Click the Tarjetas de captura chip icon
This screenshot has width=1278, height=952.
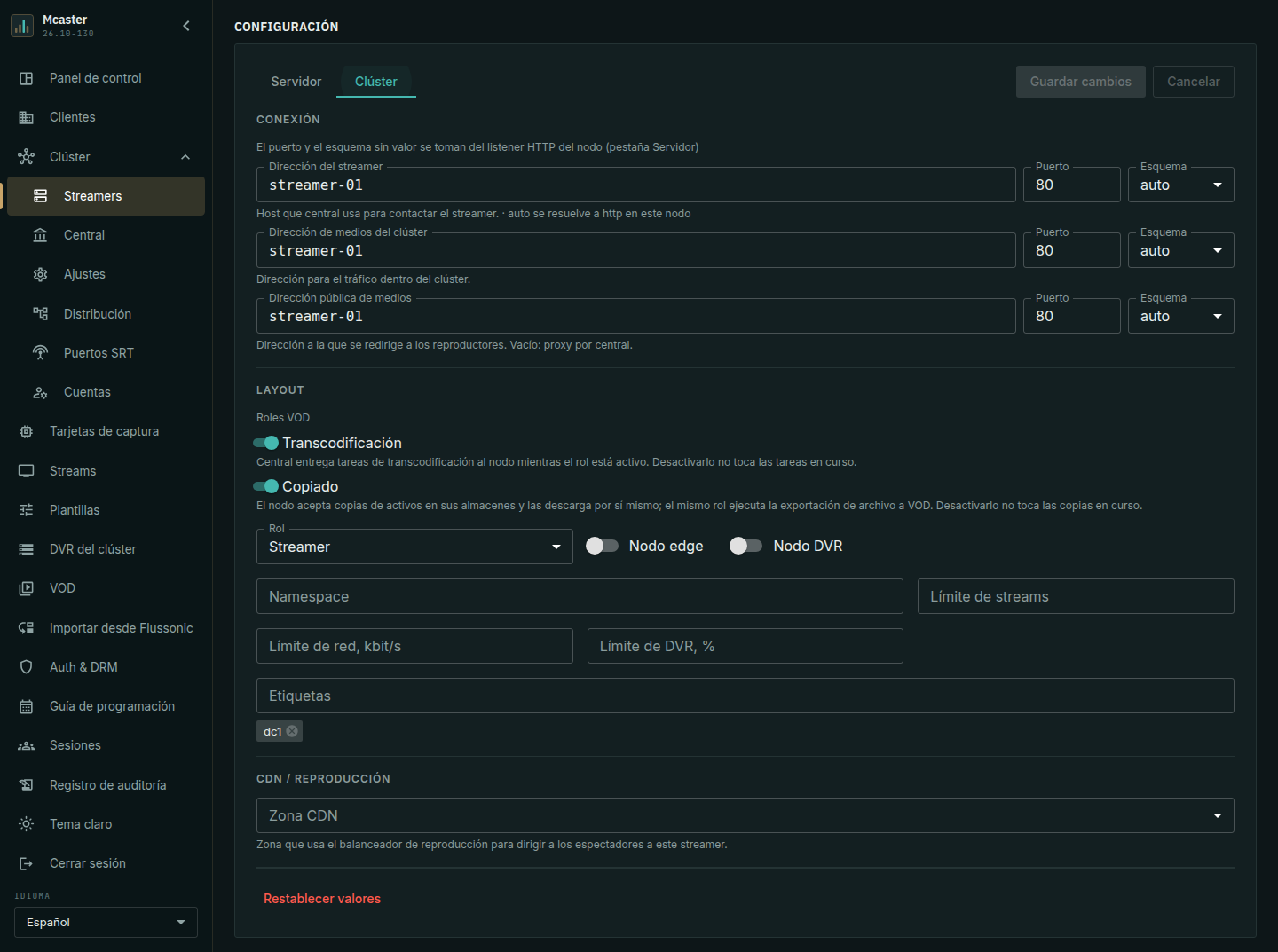(x=27, y=431)
